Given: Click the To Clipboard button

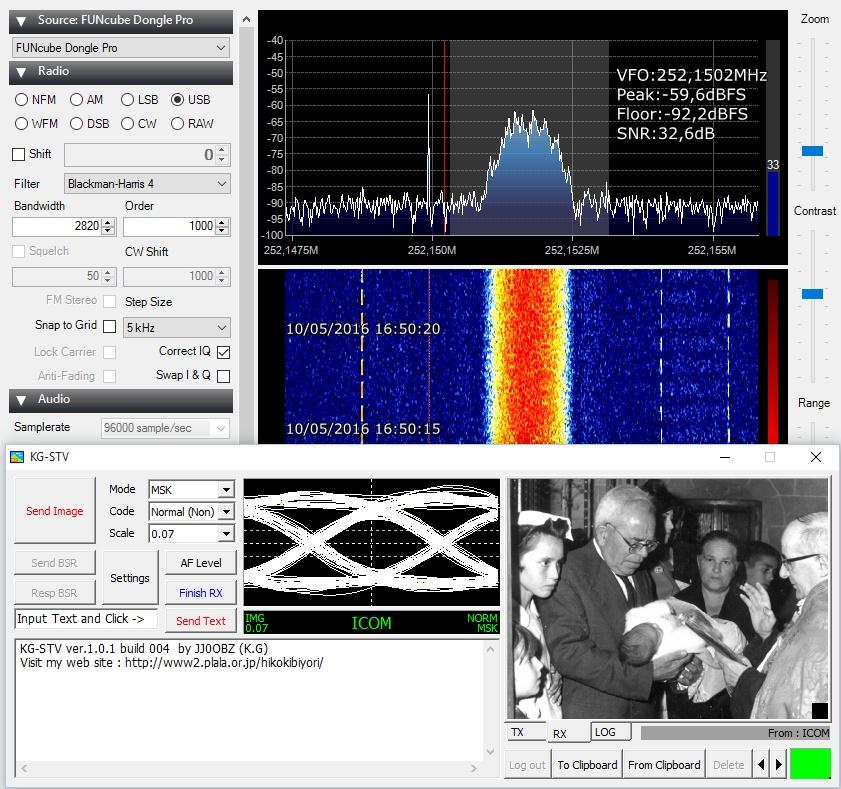Looking at the screenshot, I should 587,765.
